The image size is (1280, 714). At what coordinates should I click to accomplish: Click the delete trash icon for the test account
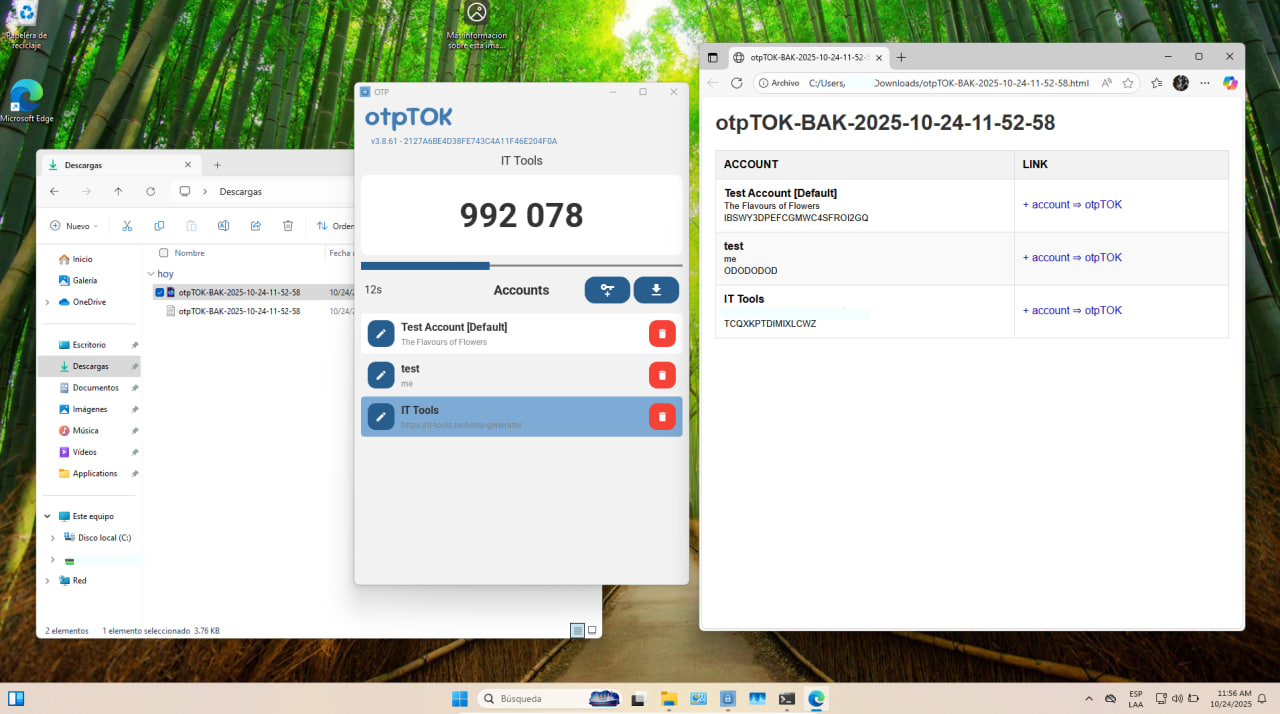[x=661, y=374]
